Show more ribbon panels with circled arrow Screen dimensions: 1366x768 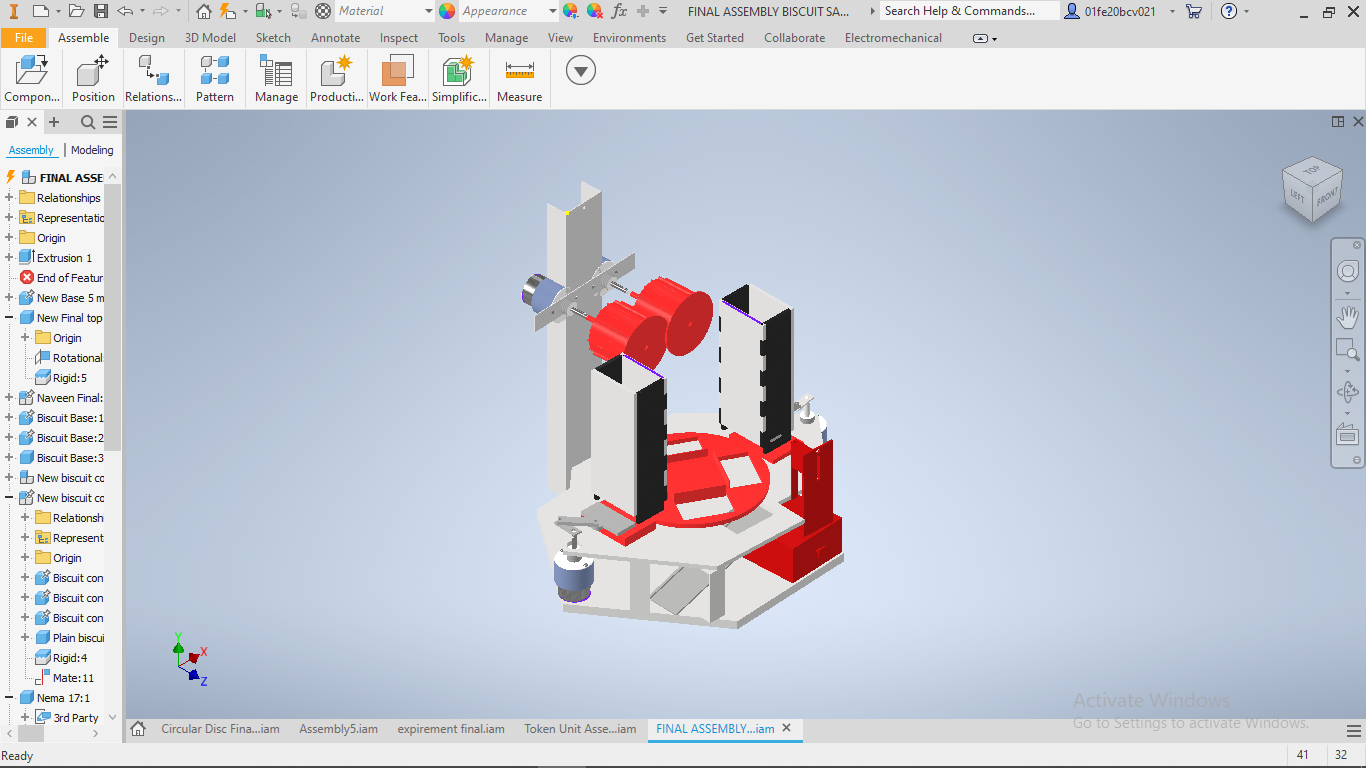point(580,70)
